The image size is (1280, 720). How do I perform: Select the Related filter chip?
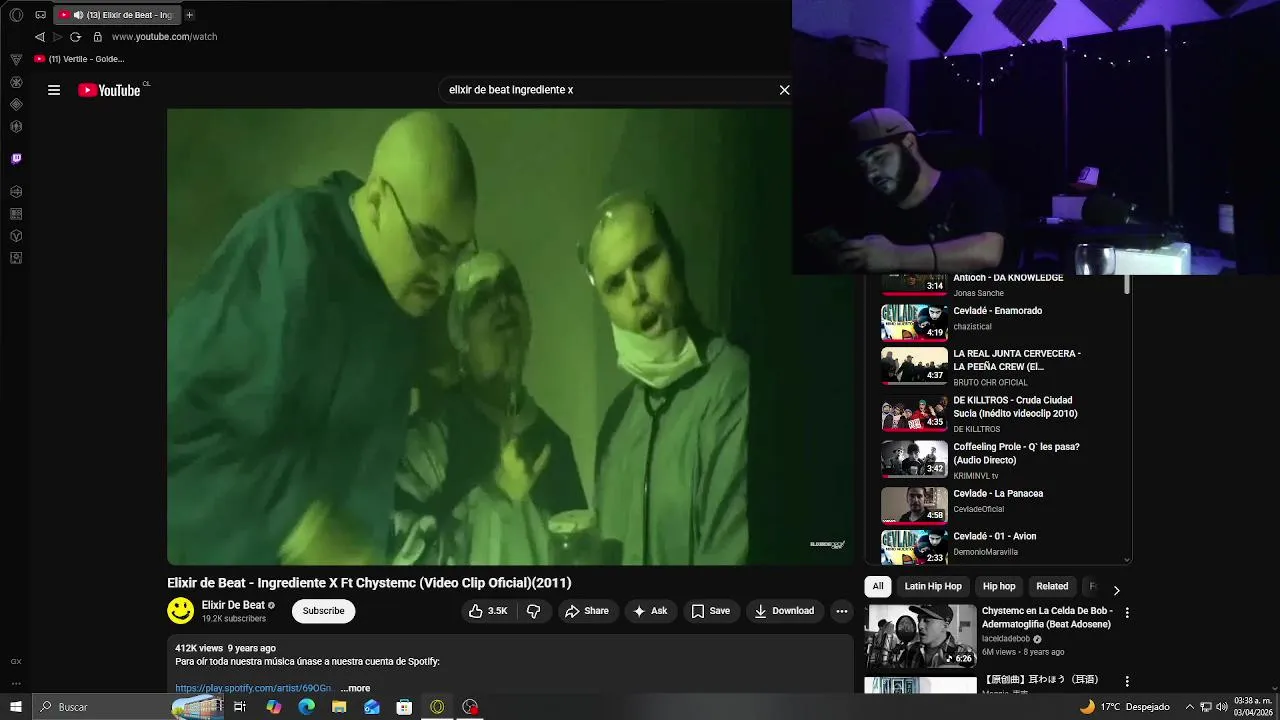click(1052, 586)
